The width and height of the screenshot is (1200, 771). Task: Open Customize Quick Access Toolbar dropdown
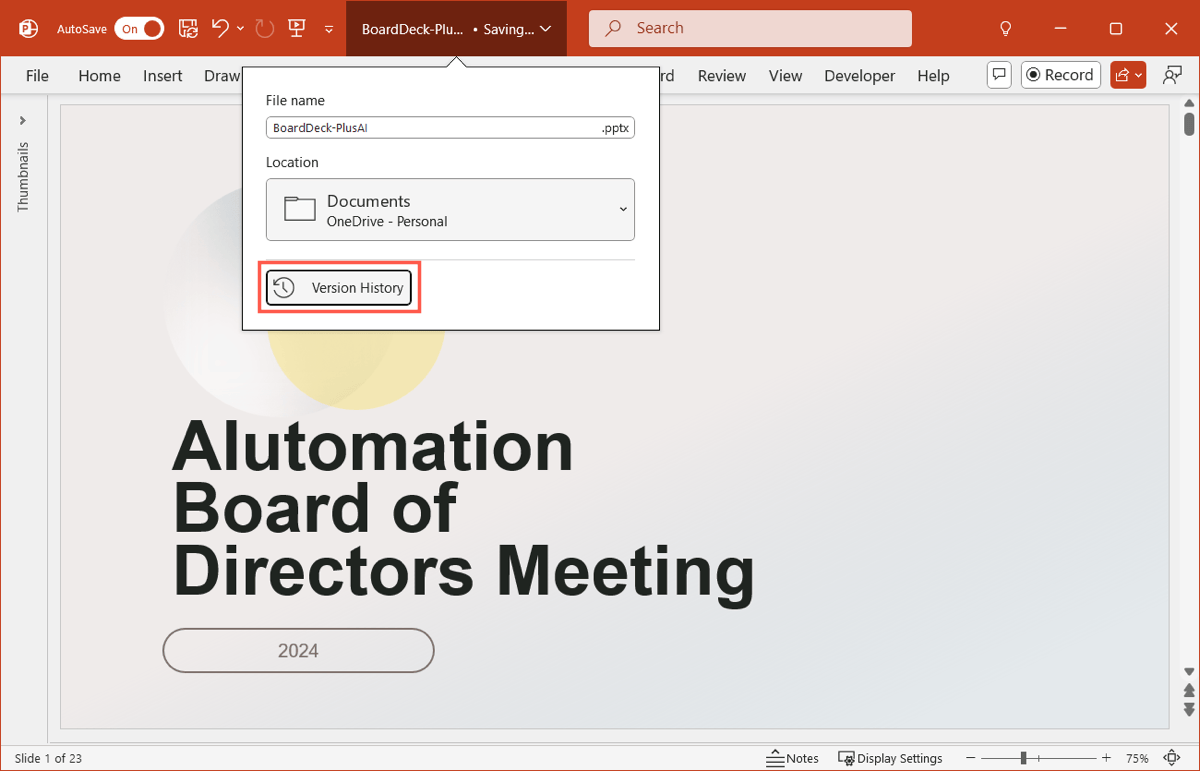329,30
